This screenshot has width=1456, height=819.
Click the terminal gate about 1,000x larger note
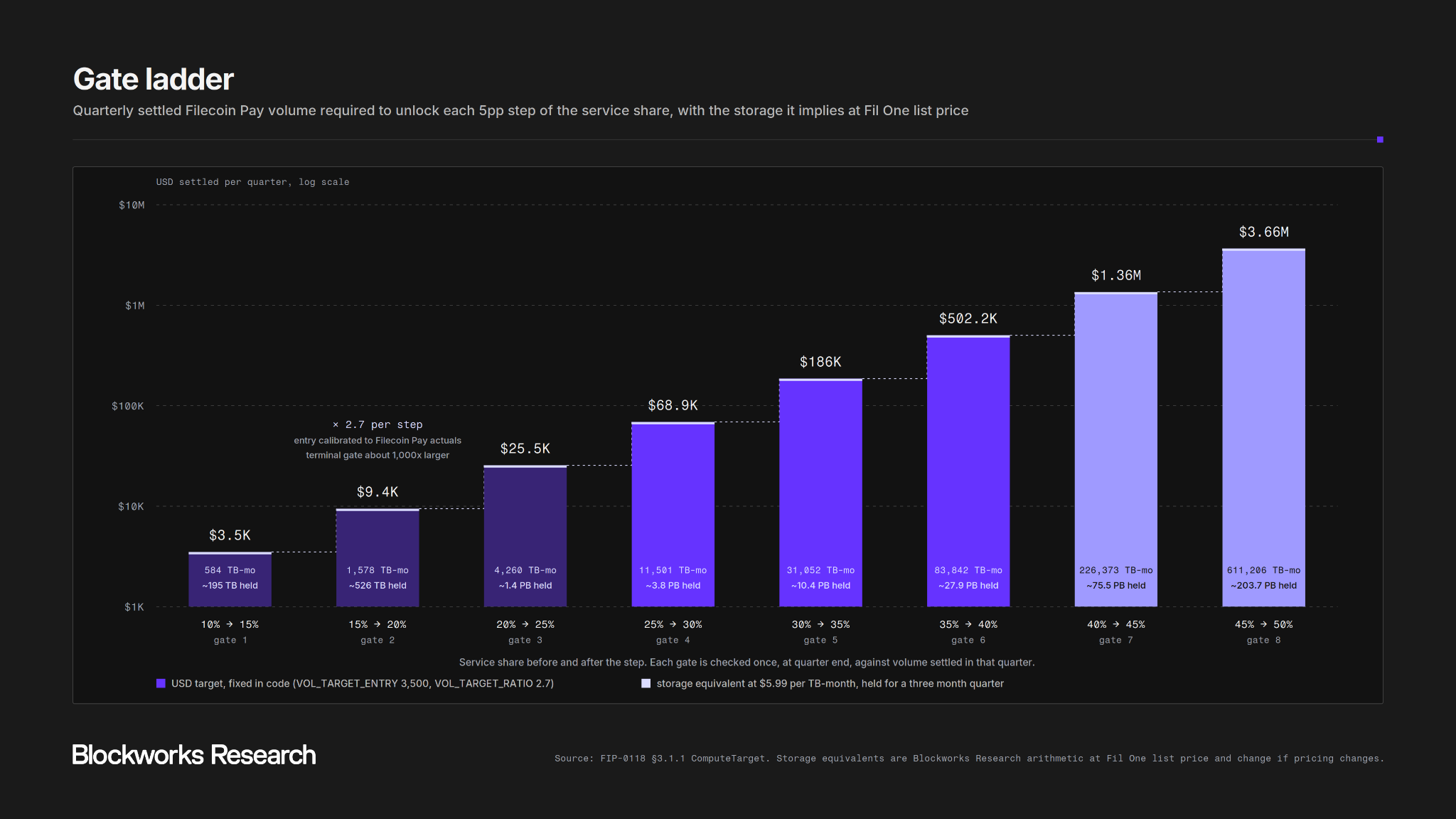click(378, 455)
